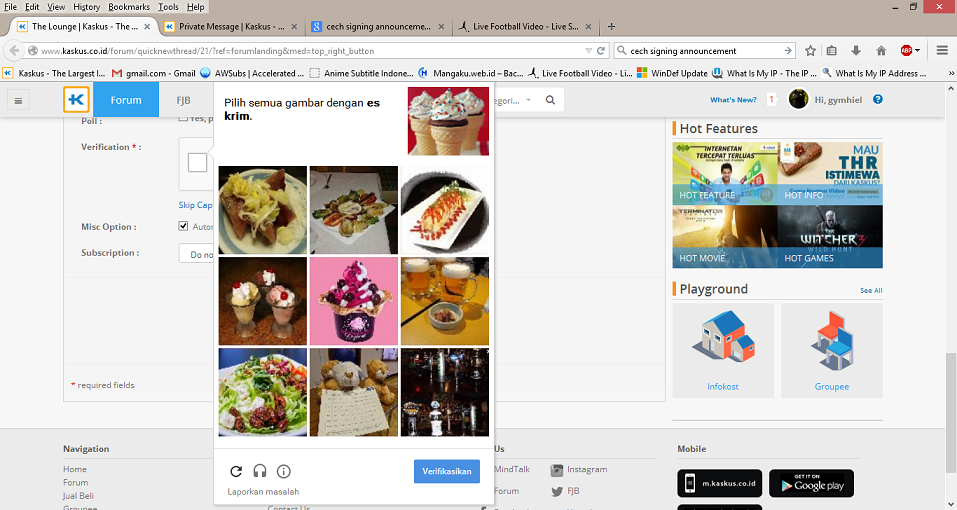Open the help question mark icon
The image size is (957, 510).
(878, 99)
